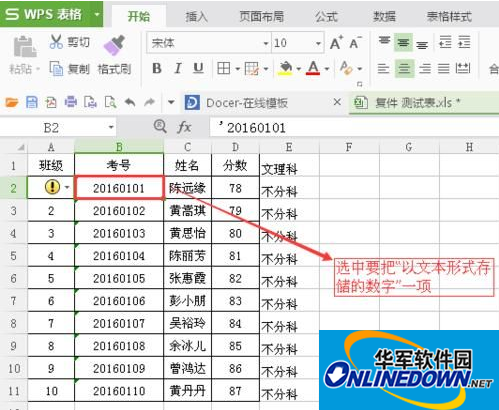Open 公式 ribbon tab
499x410 pixels.
coord(326,16)
